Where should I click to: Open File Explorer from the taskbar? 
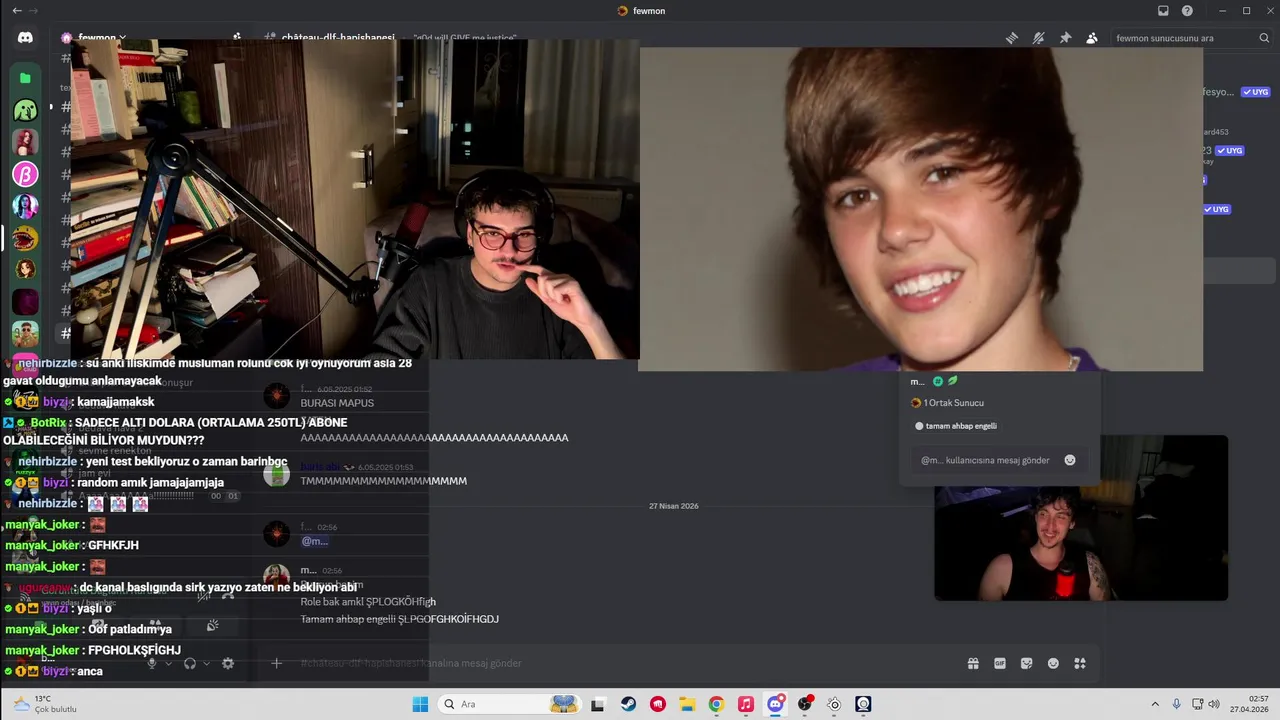click(x=687, y=704)
